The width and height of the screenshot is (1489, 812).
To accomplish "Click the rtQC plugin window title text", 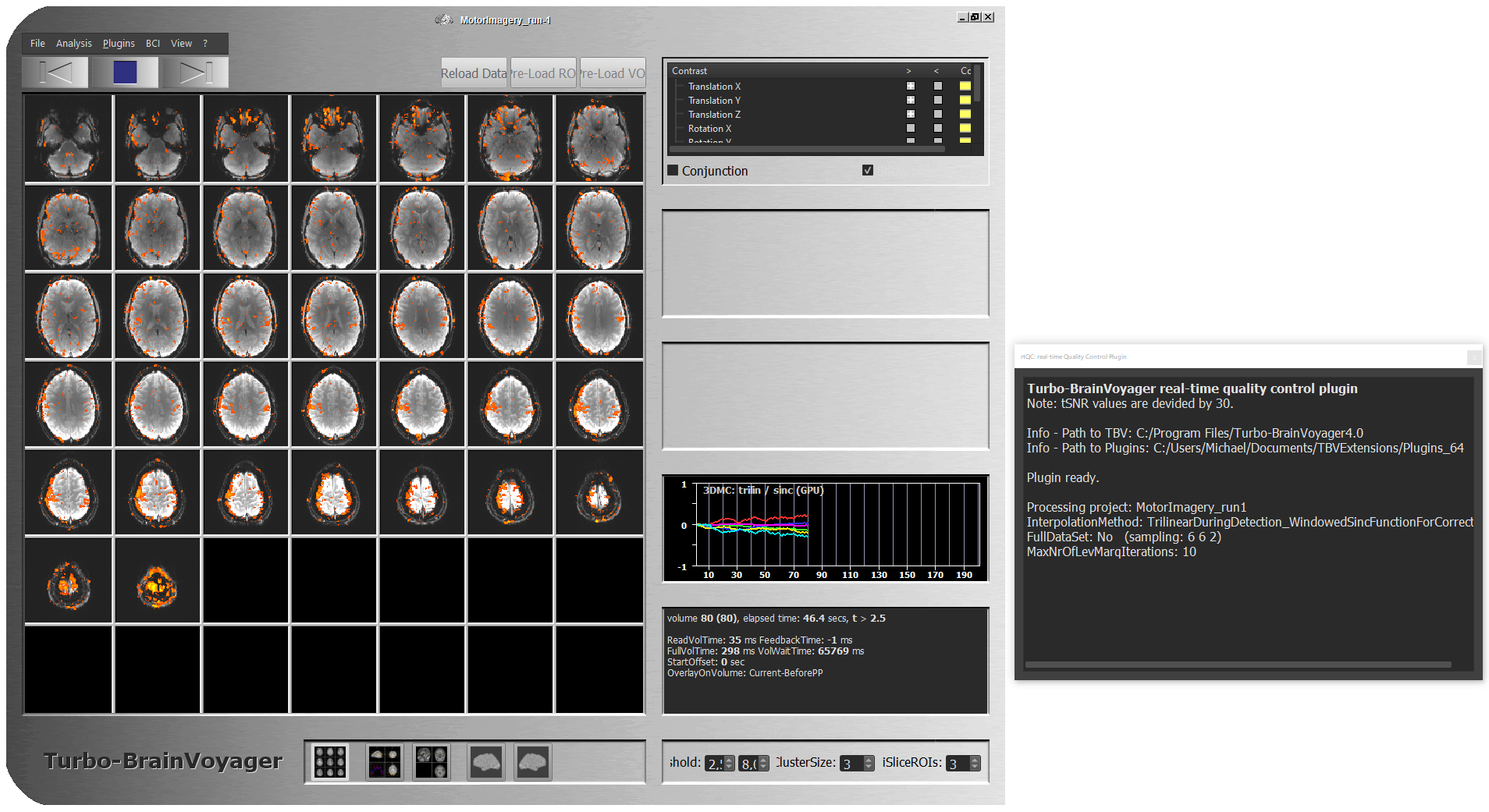I will point(1073,356).
